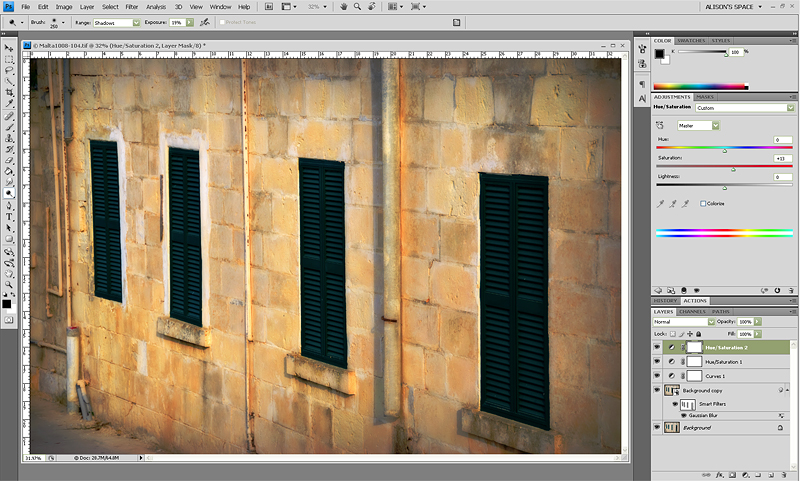Click the Zoom tool in the top bar
Screen dimensions: 800x481
(357, 7)
